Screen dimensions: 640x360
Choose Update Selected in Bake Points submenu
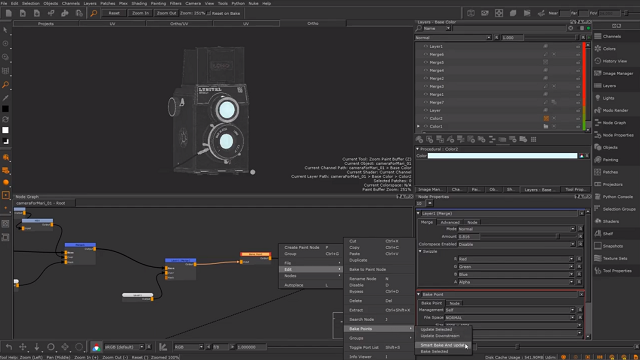[436, 329]
